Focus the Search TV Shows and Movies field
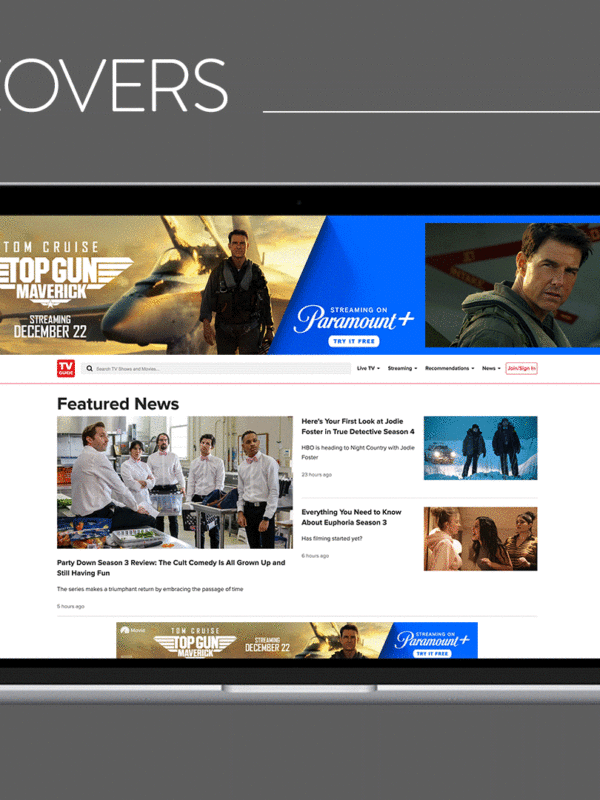The image size is (600, 800). coord(216,368)
